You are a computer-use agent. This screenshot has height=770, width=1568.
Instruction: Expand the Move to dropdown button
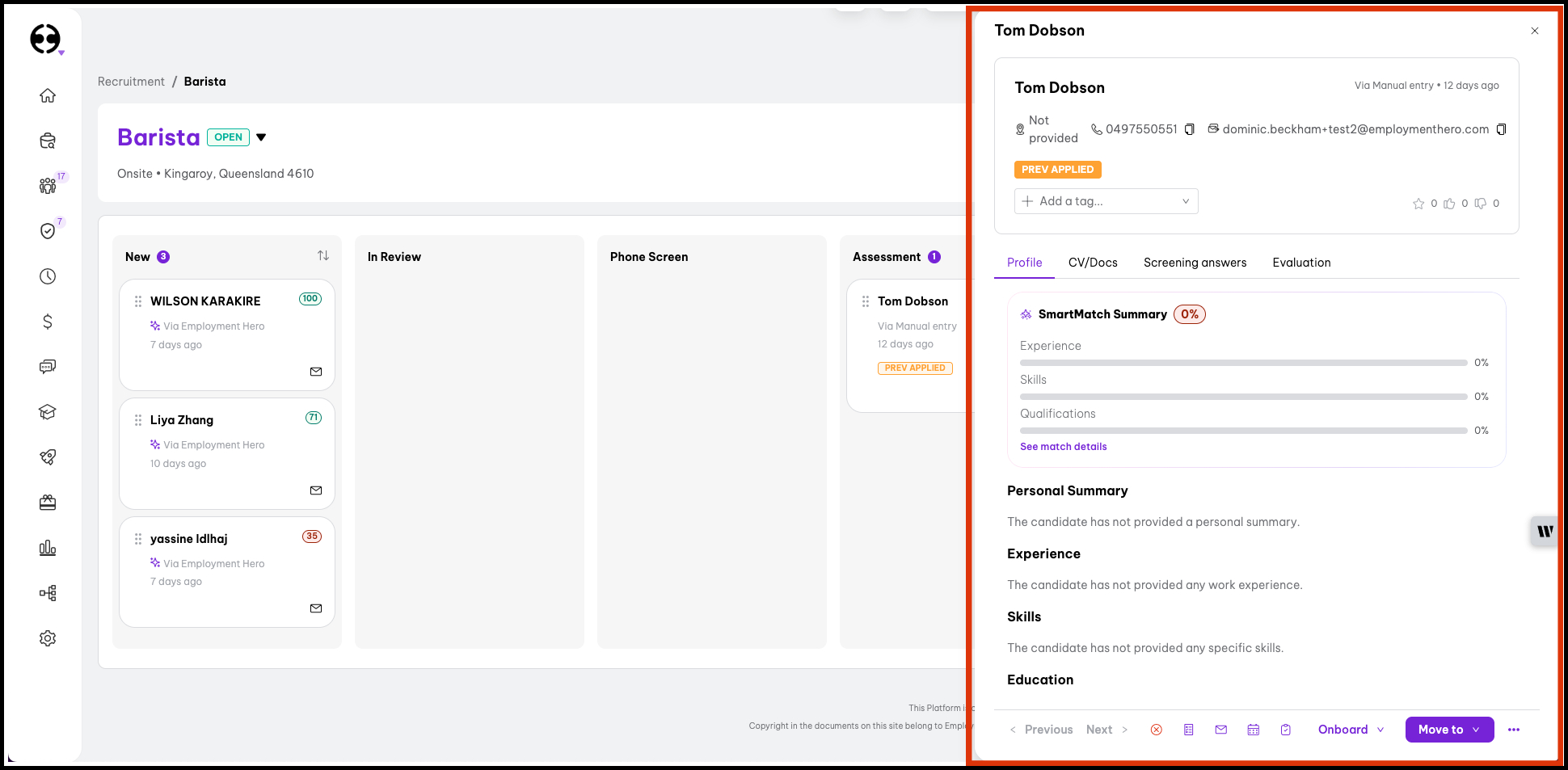(1448, 730)
